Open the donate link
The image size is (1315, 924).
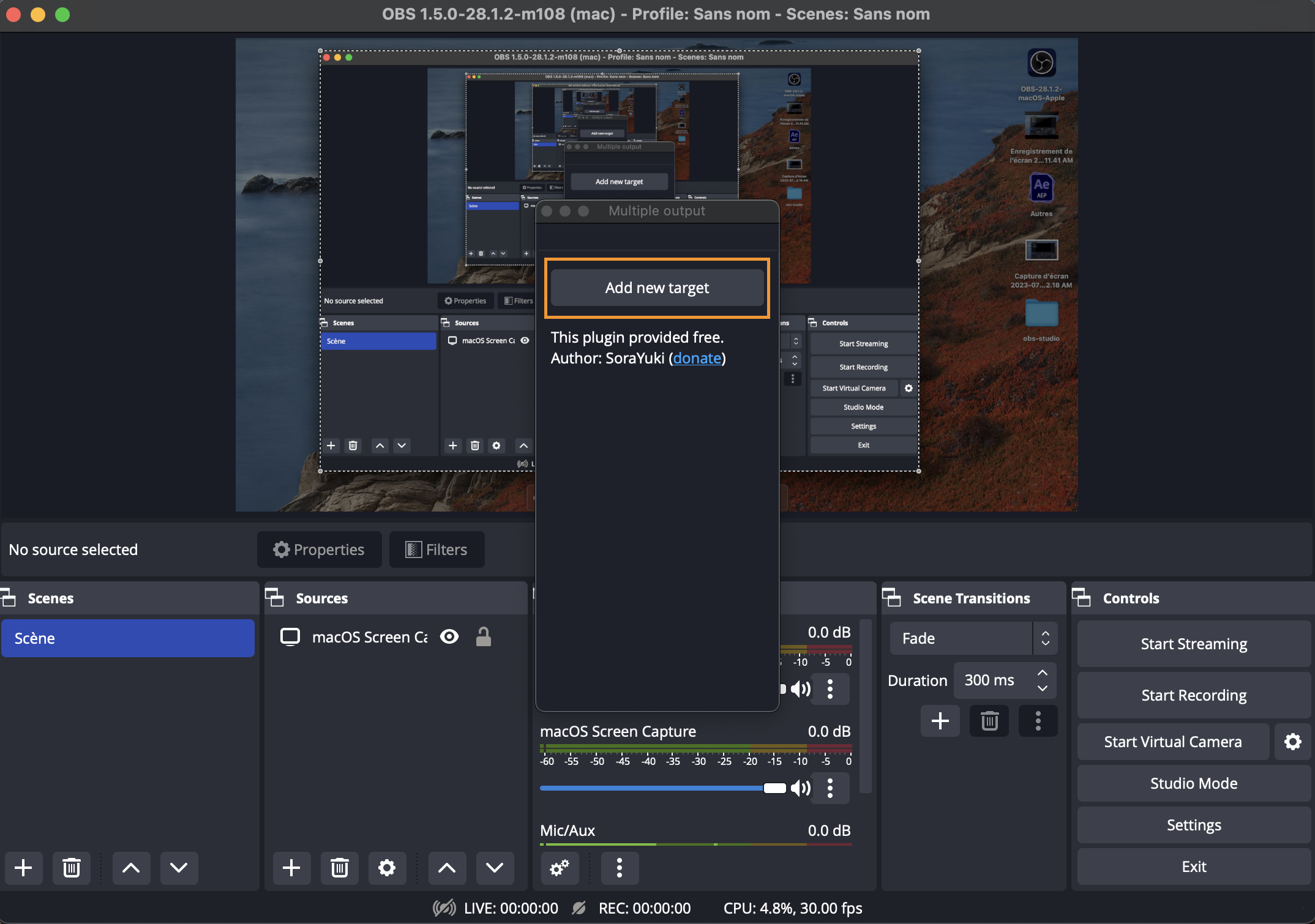(697, 358)
